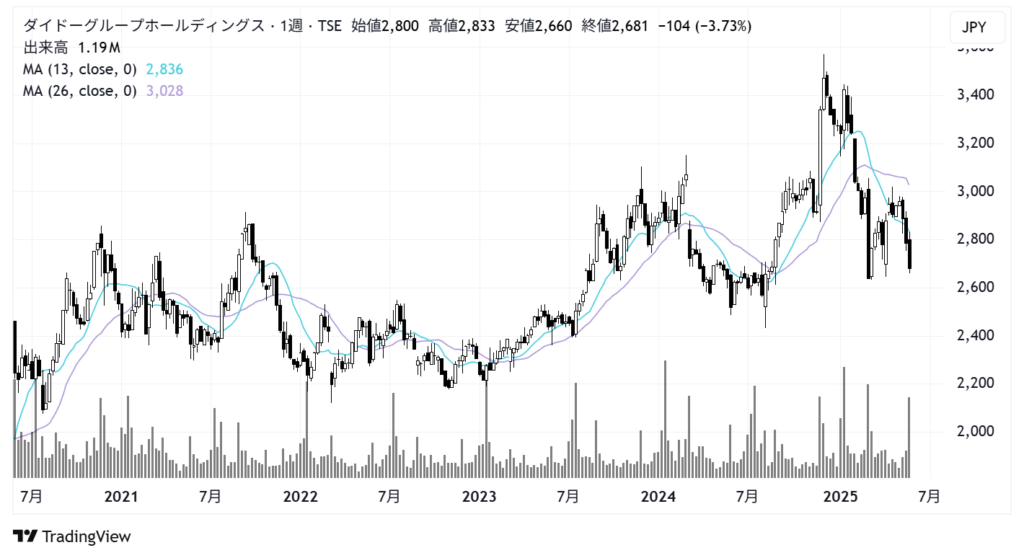
Task: Click the 2,800 price axis label
Action: click(975, 239)
